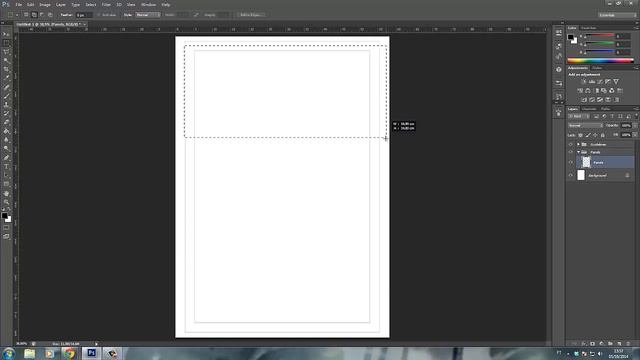
Task: Click New selection mode icon
Action: click(26, 15)
